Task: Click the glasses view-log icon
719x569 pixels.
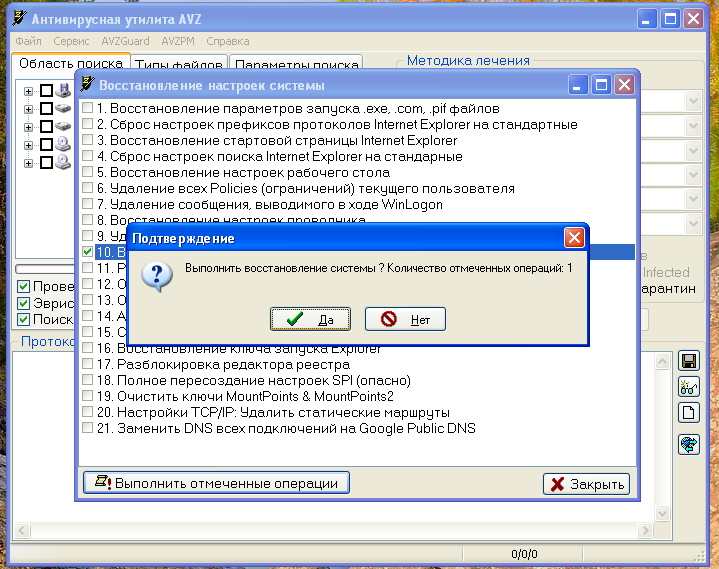Action: coord(689,387)
